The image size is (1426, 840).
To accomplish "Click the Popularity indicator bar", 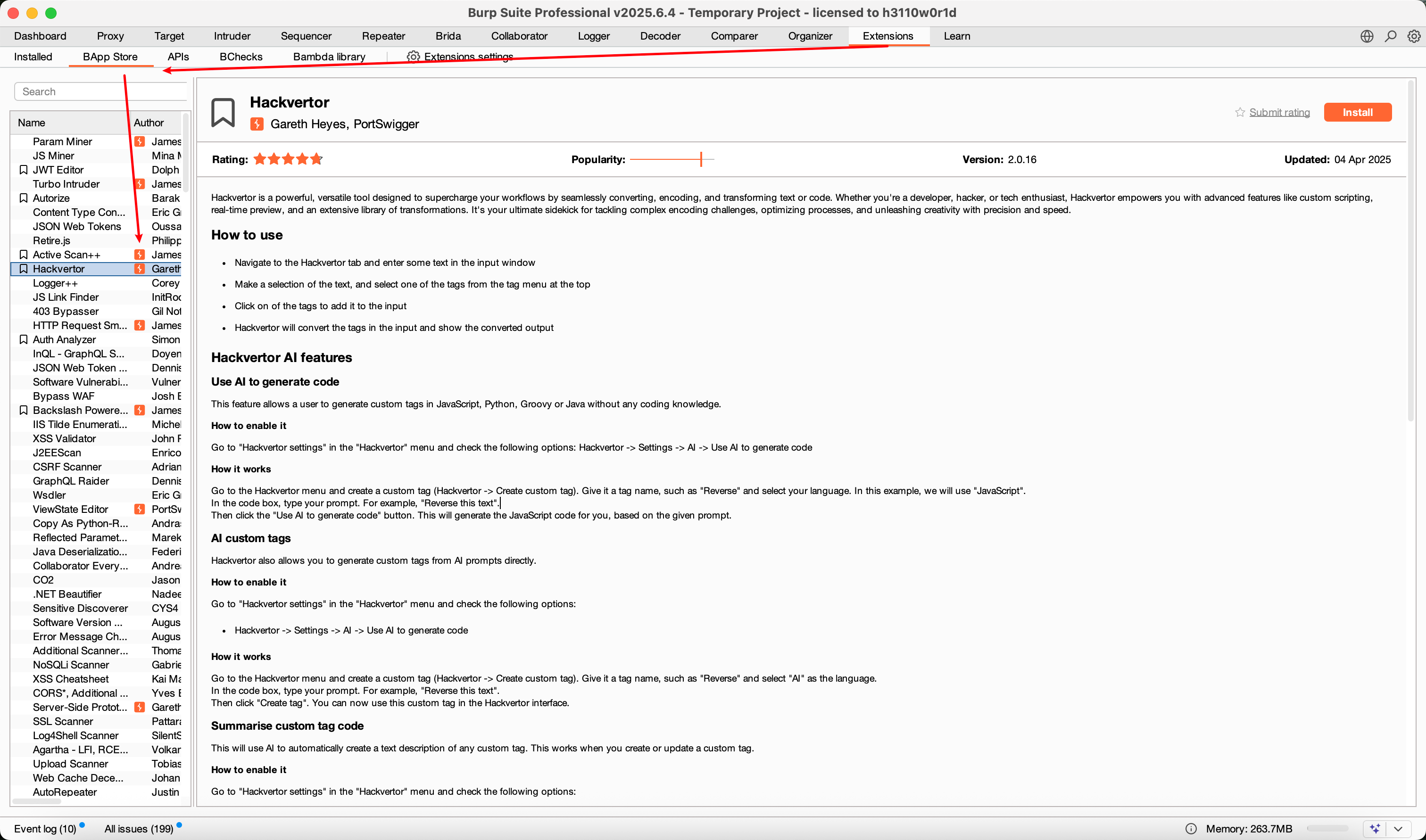I will [672, 160].
